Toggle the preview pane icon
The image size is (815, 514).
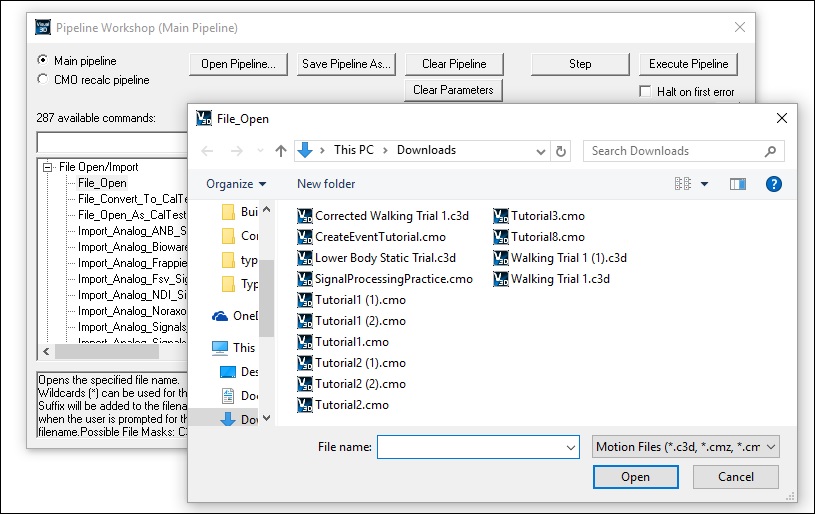[738, 184]
